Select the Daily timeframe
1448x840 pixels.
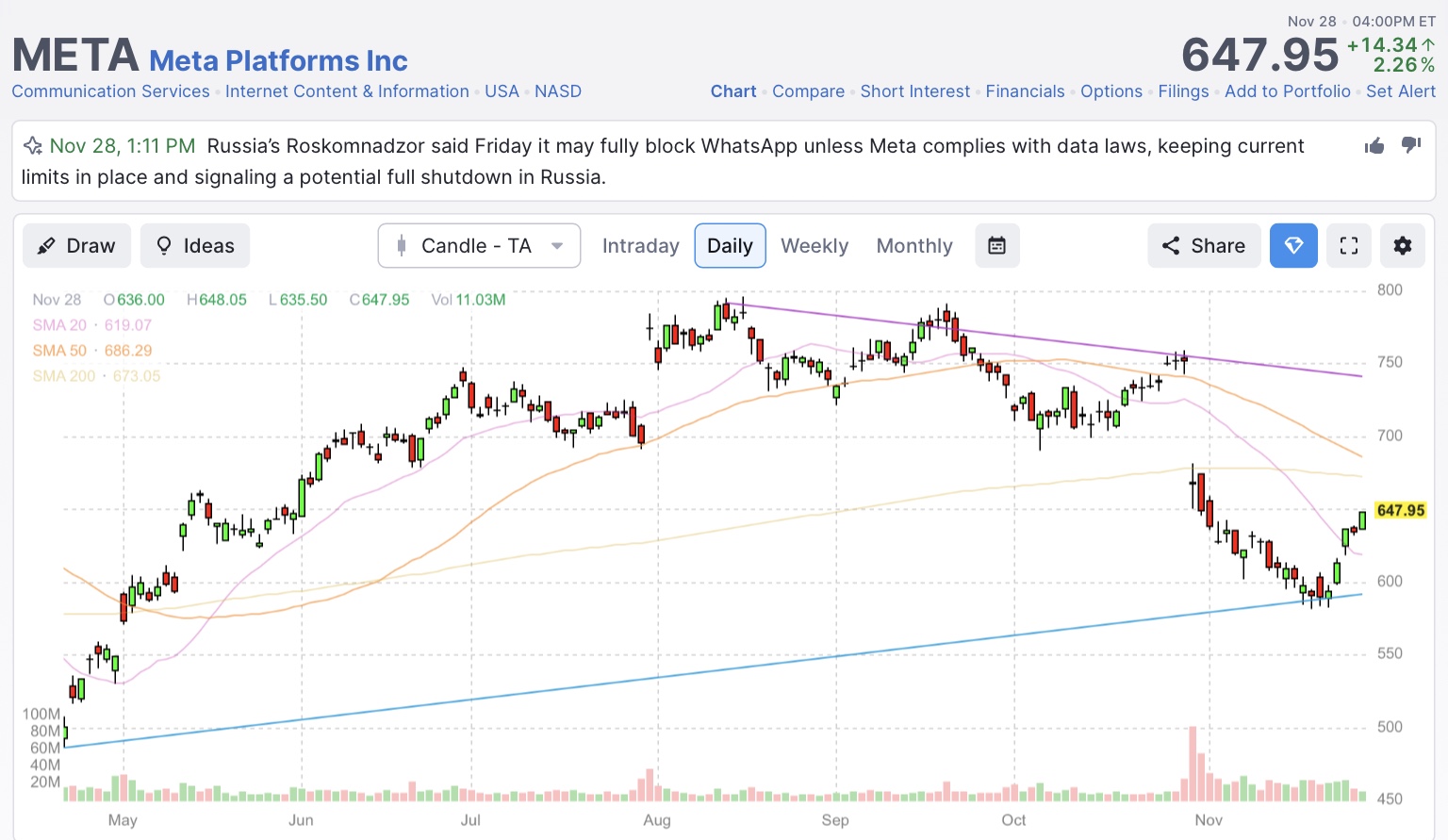point(730,246)
